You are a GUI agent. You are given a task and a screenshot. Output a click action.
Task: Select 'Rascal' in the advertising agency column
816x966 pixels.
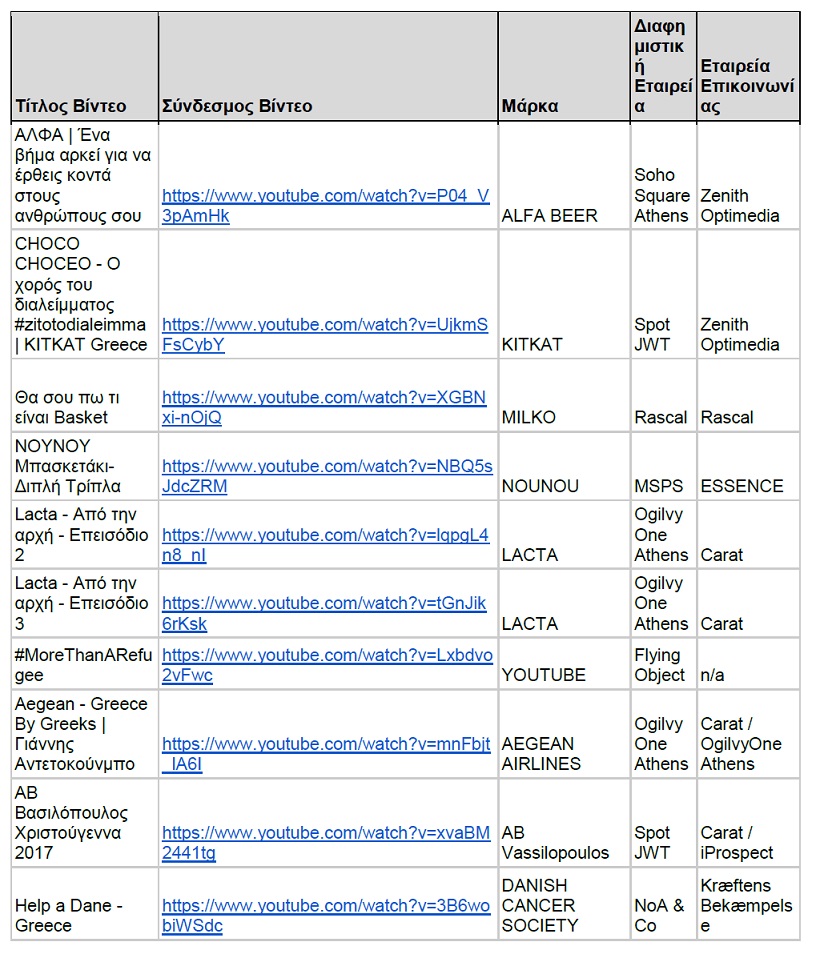click(661, 418)
